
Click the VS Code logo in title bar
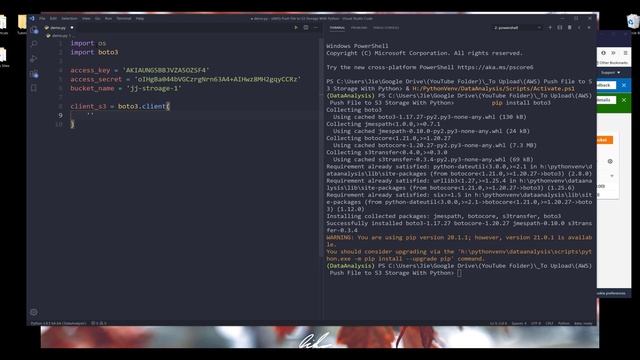[x=32, y=18]
